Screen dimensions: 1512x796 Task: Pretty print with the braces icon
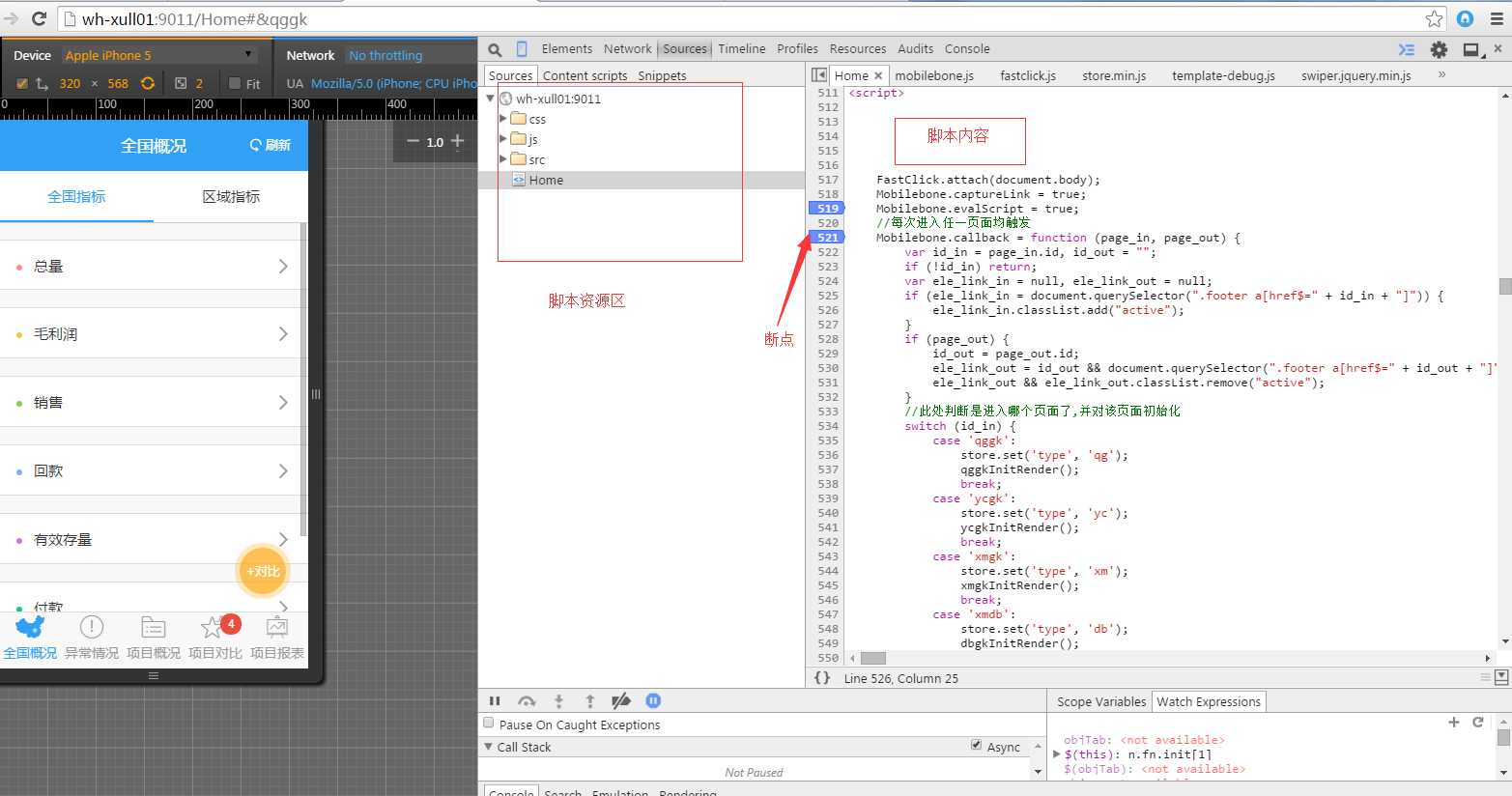tap(822, 678)
